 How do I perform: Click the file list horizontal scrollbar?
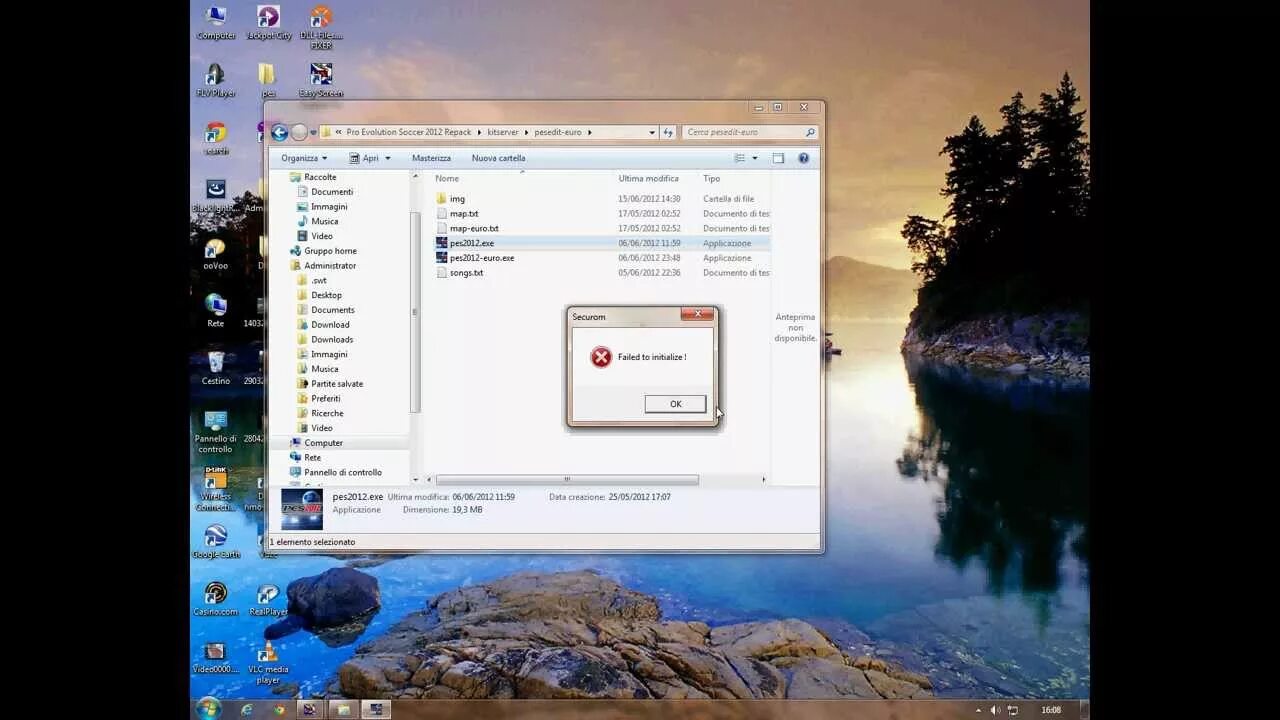tap(567, 480)
